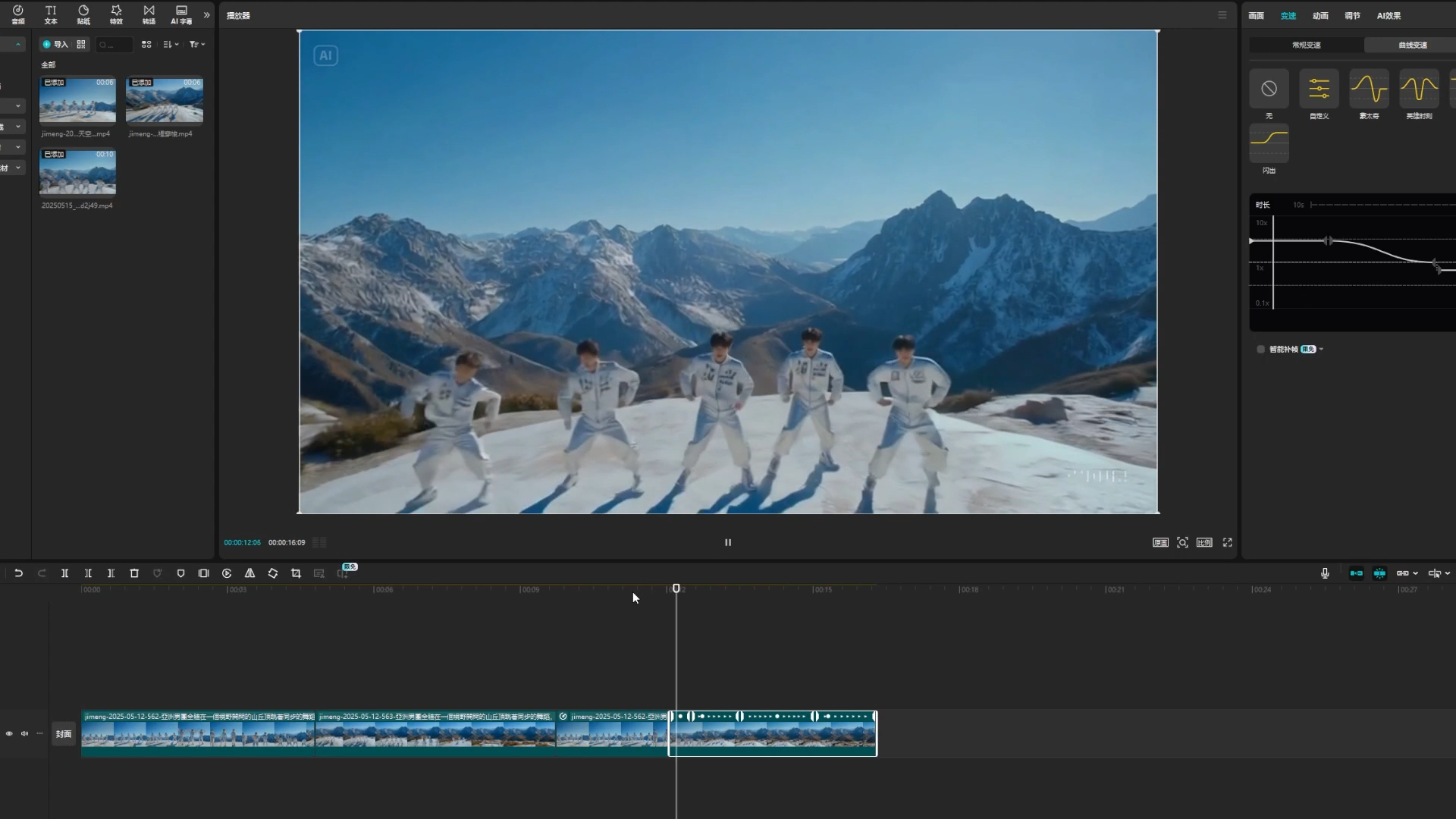Mute the main track audio
Image resolution: width=1456 pixels, height=819 pixels.
24,733
